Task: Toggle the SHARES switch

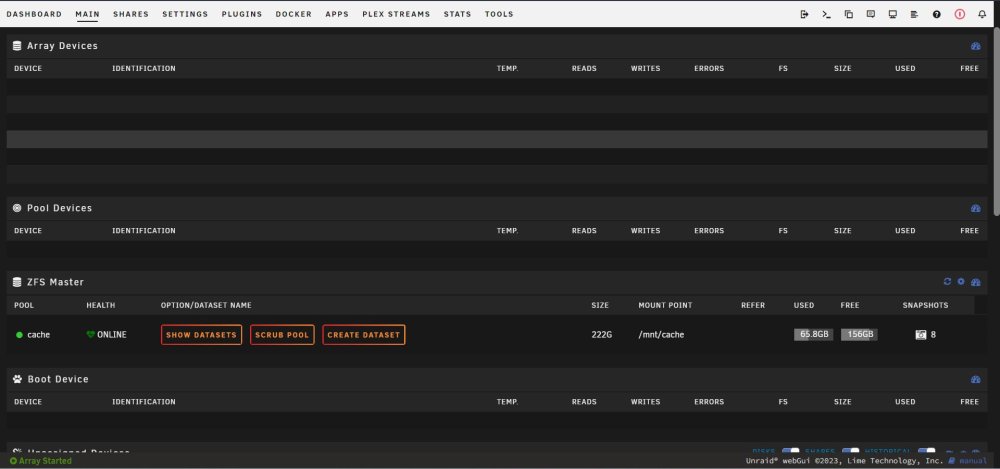Action: [x=850, y=450]
